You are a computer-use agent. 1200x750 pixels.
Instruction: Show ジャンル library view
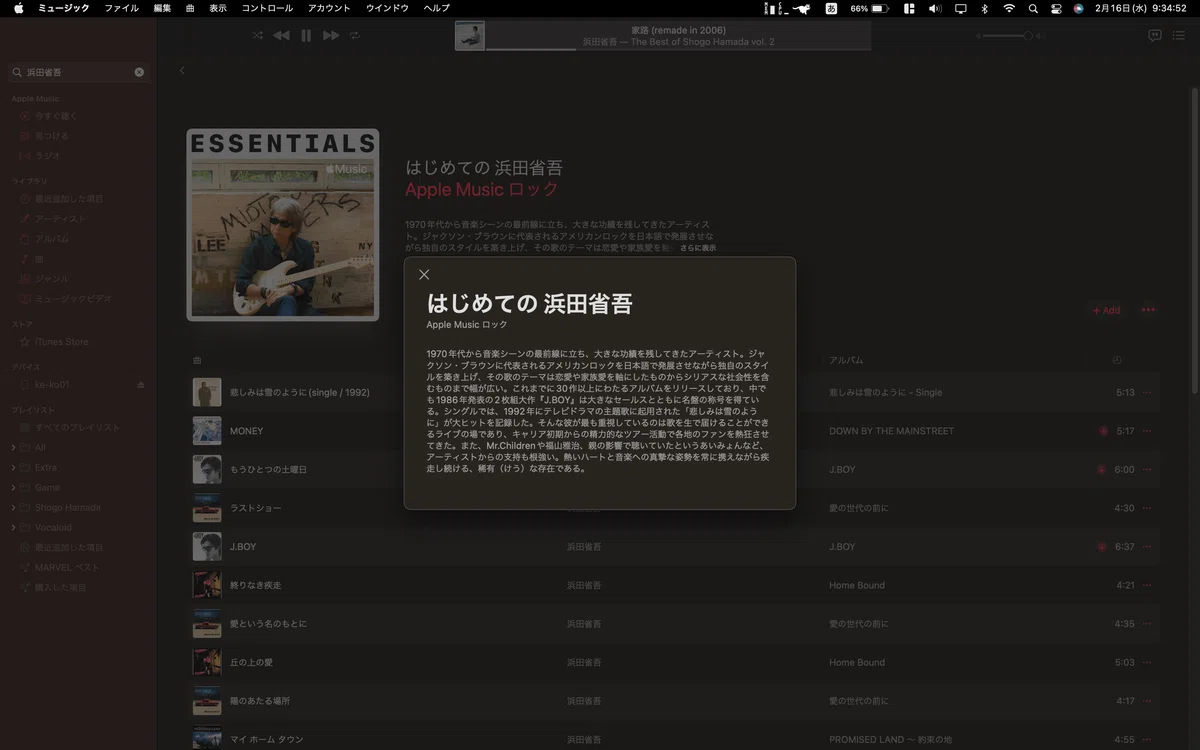click(x=52, y=279)
